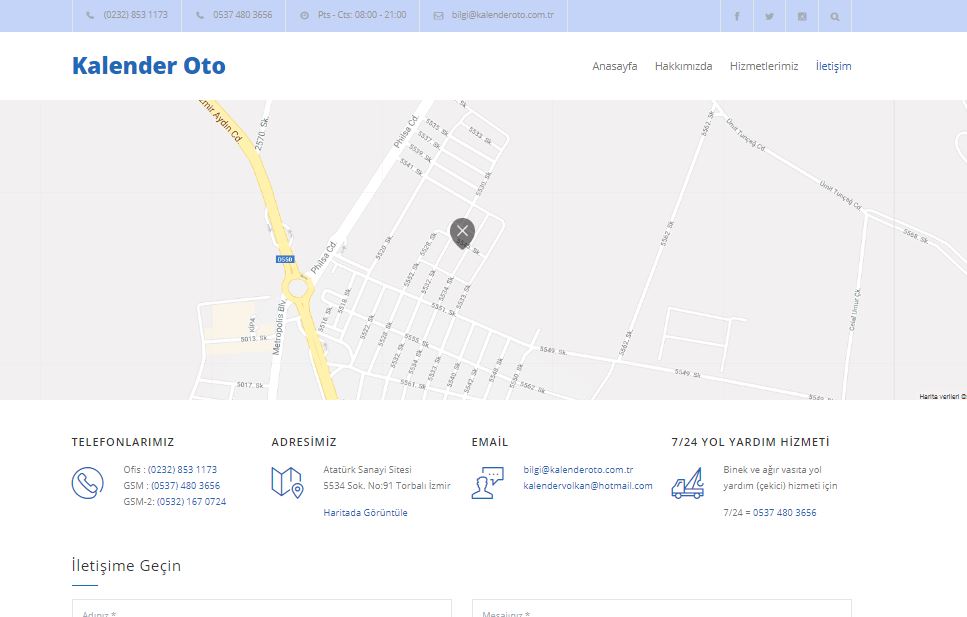Viewport: 967px width, 617px height.
Task: Click the 7/24 Yol Yardım Hizmeti heading
Action: point(751,442)
